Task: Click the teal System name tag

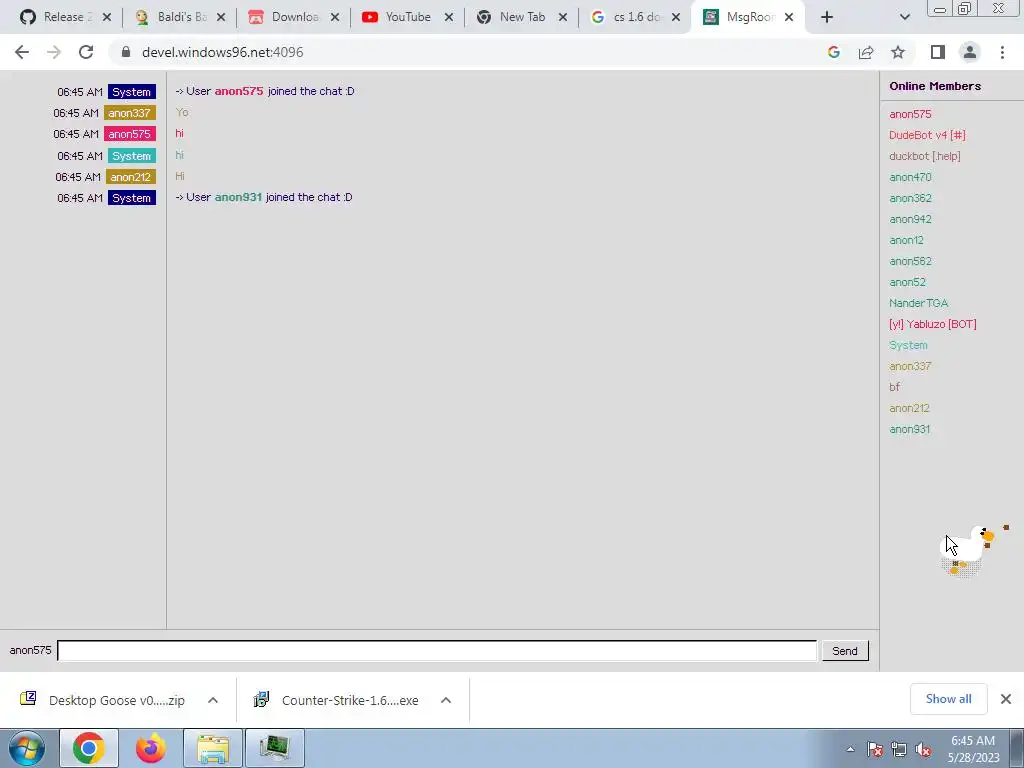Action: tap(131, 156)
